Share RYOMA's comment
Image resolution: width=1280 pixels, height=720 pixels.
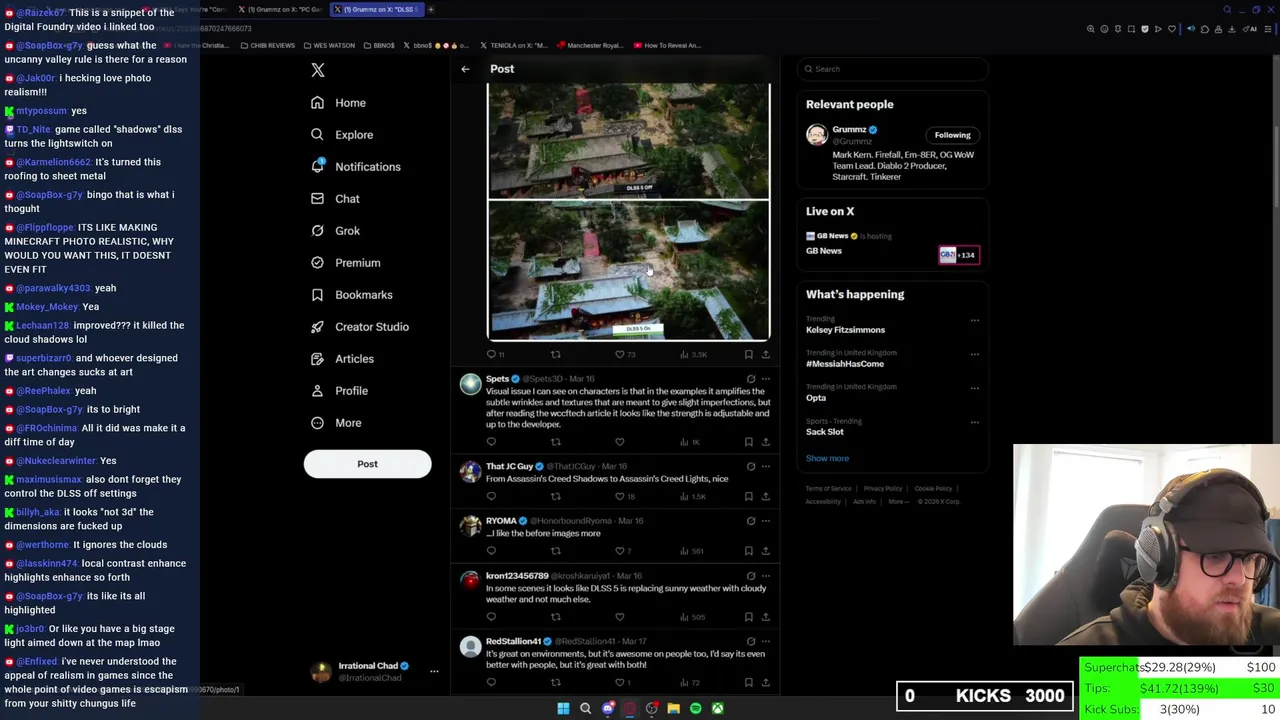765,551
